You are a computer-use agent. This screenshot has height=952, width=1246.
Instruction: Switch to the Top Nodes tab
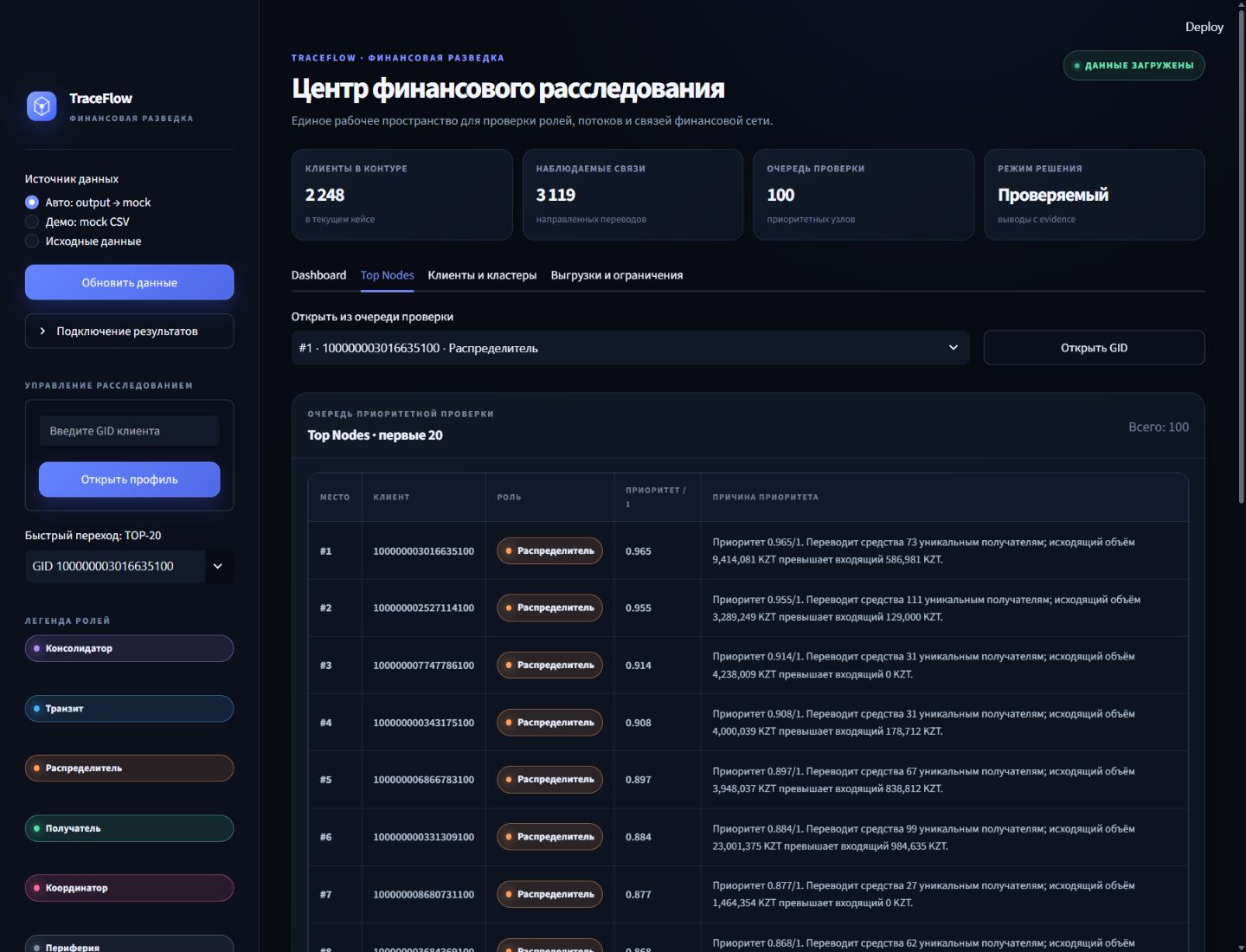pyautogui.click(x=387, y=275)
